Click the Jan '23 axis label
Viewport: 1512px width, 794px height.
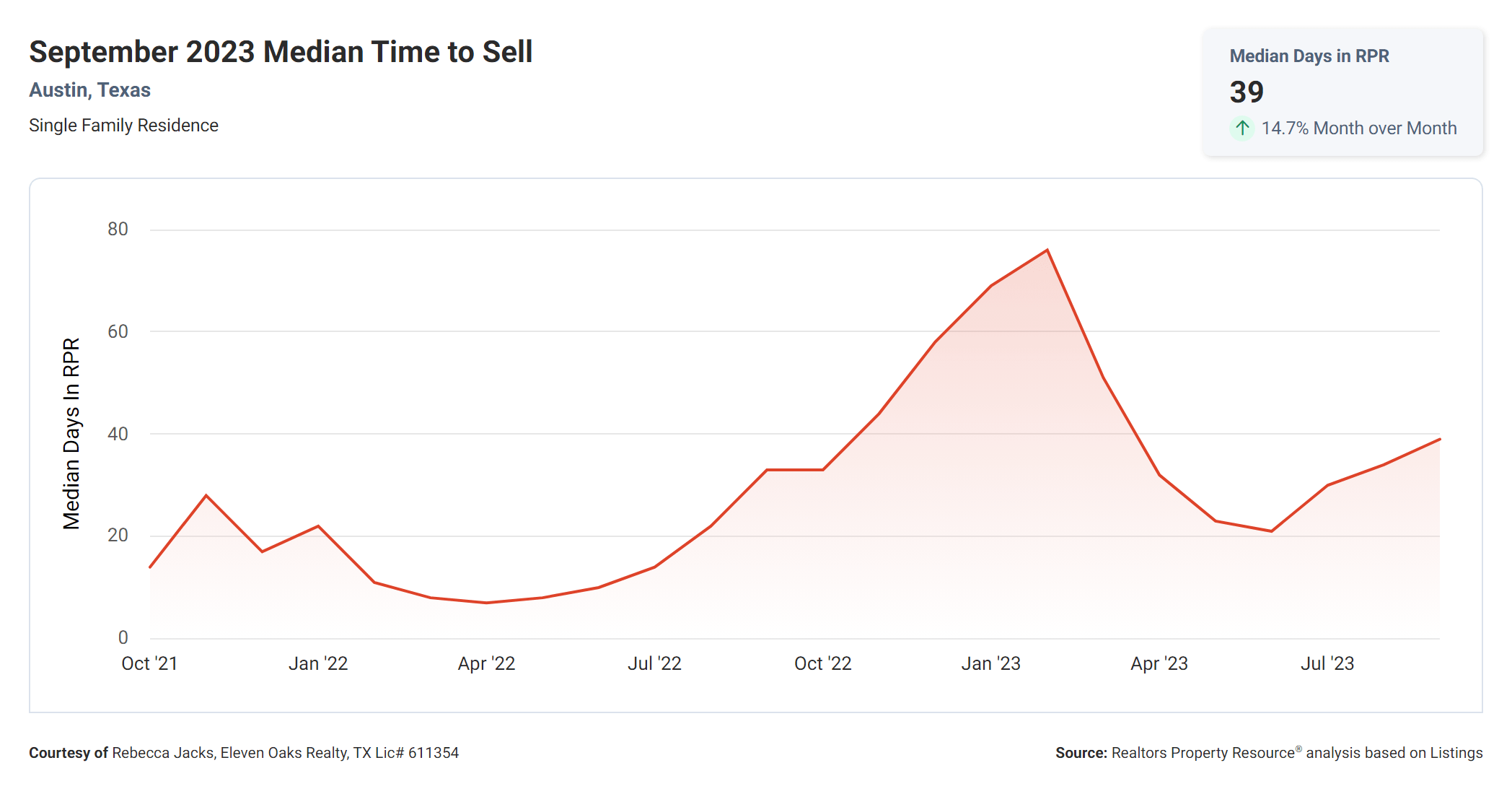[x=990, y=663]
